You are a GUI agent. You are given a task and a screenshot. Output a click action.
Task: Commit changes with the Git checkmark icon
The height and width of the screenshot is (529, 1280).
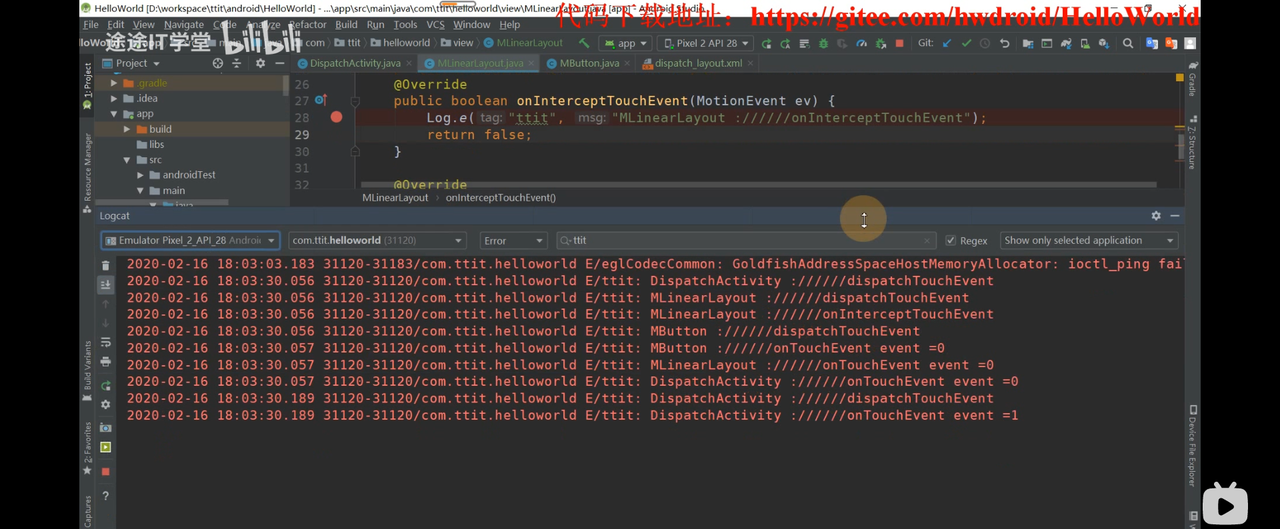pos(966,44)
